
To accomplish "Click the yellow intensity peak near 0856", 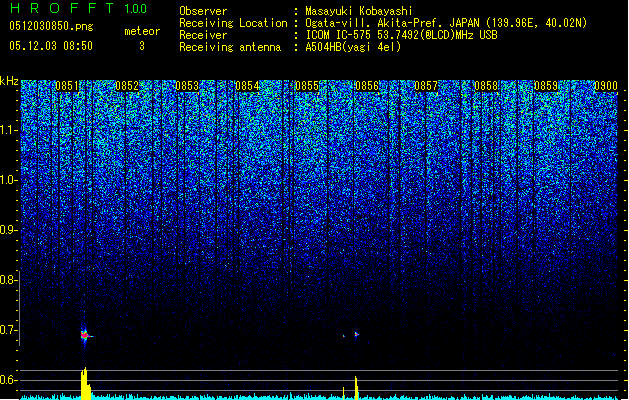I will [x=356, y=387].
